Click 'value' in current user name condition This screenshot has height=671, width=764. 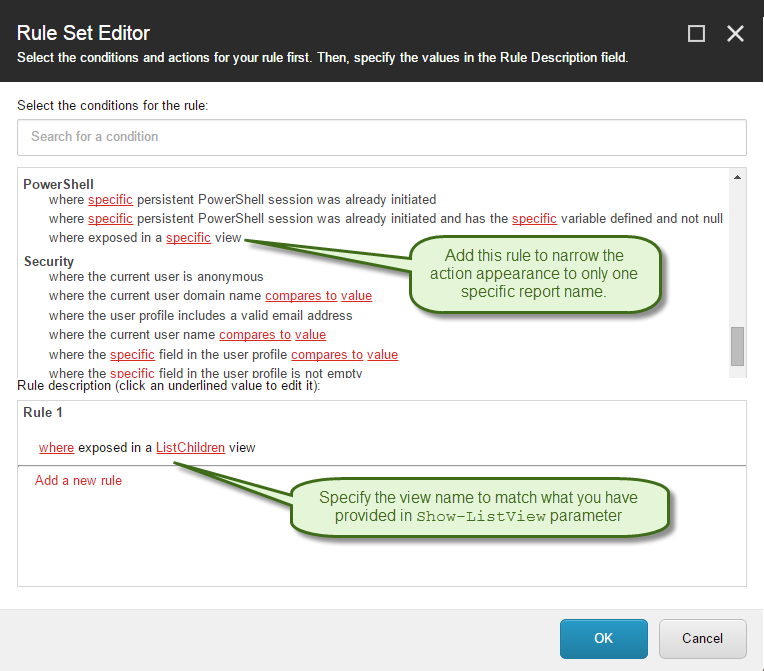[310, 335]
